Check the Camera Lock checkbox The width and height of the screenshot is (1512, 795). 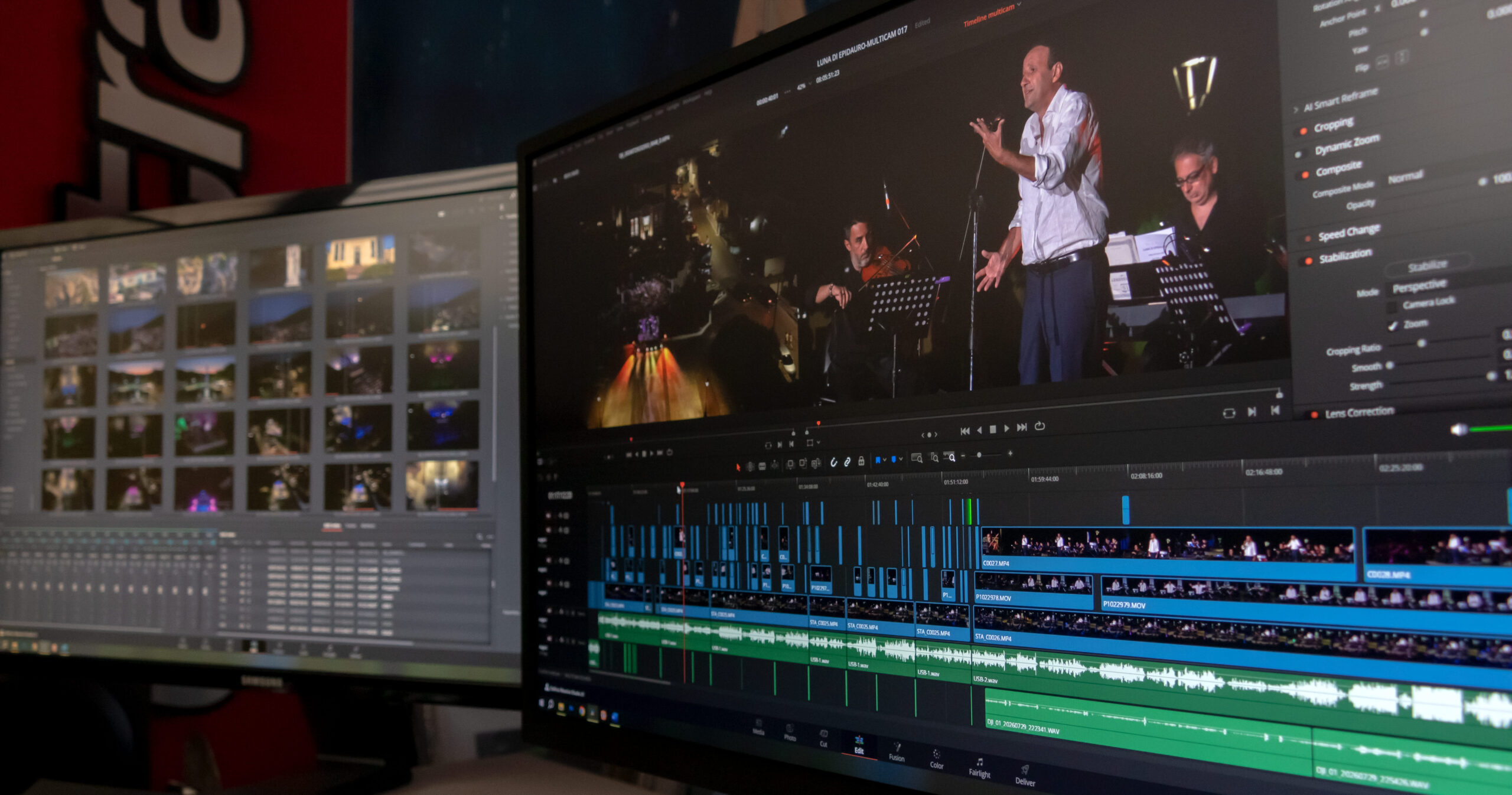pyautogui.click(x=1393, y=307)
